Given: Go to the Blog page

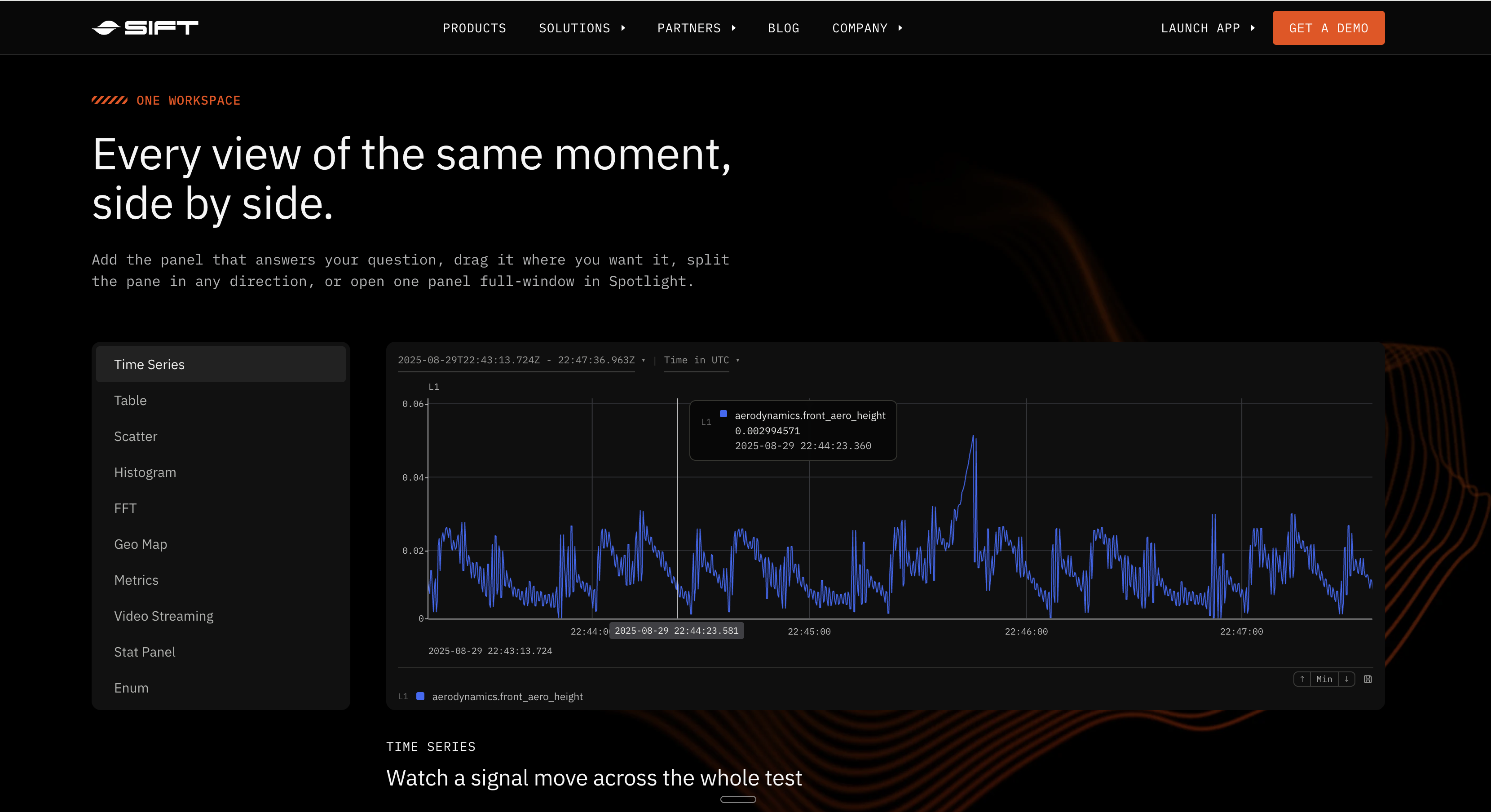Looking at the screenshot, I should pyautogui.click(x=784, y=28).
